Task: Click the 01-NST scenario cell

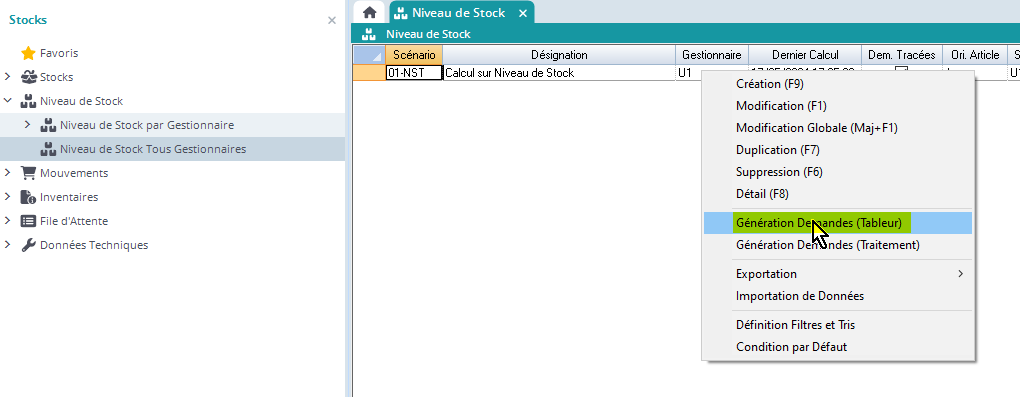Action: tap(414, 73)
